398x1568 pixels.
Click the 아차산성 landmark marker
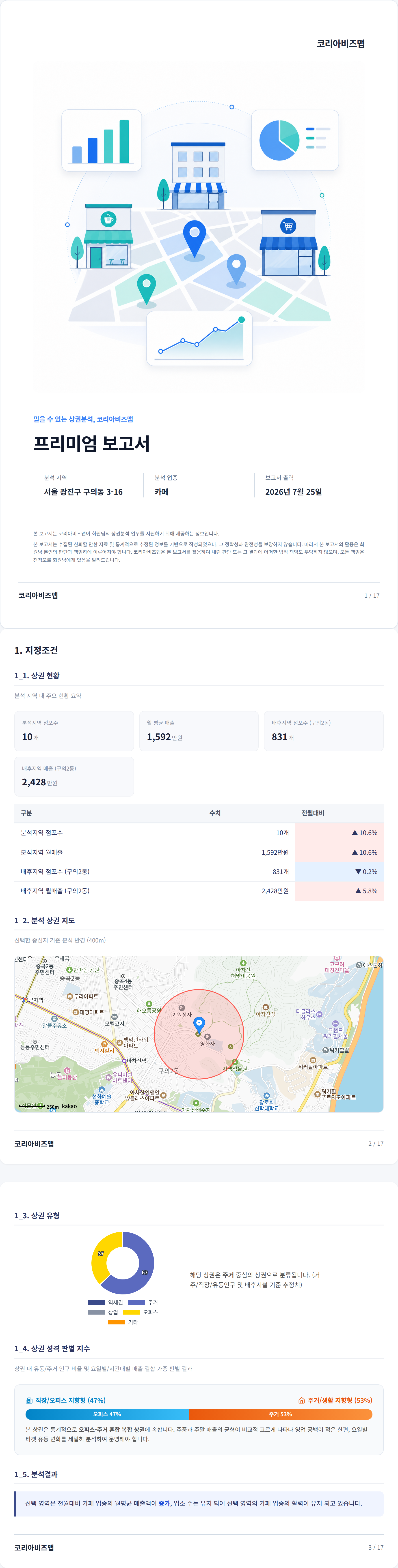(x=266, y=1007)
